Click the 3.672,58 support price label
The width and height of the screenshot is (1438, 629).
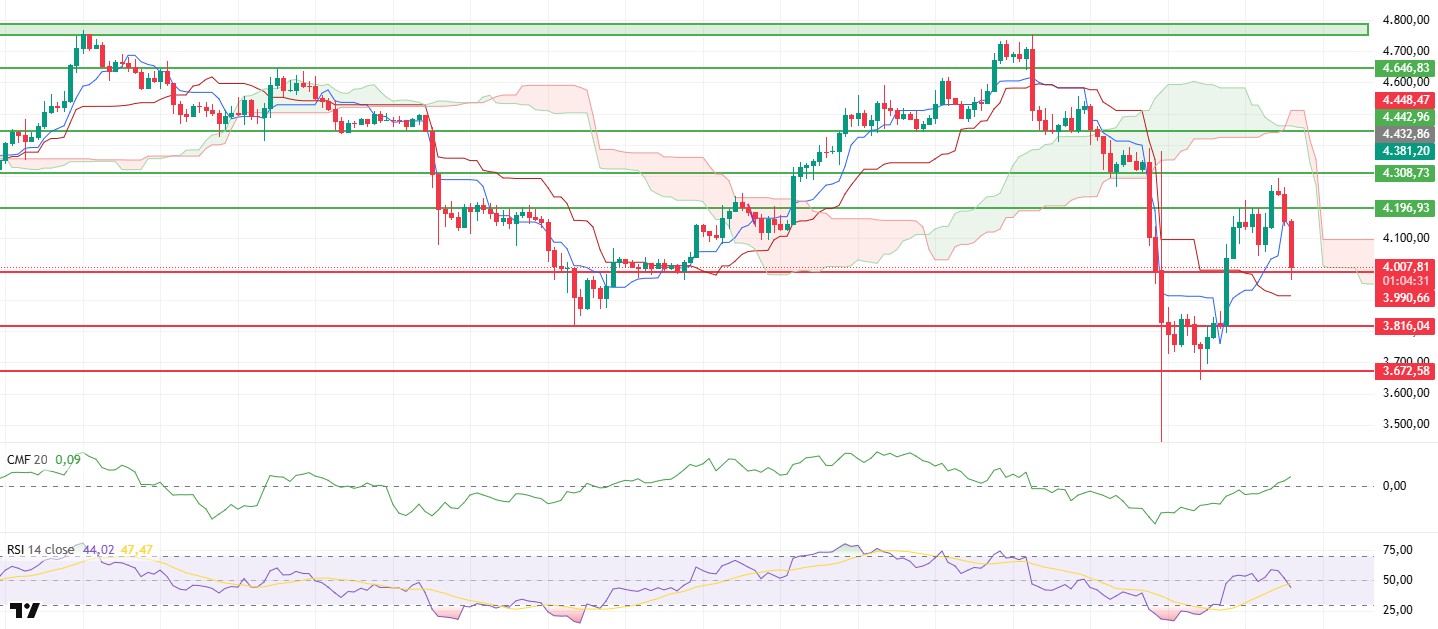[1406, 371]
